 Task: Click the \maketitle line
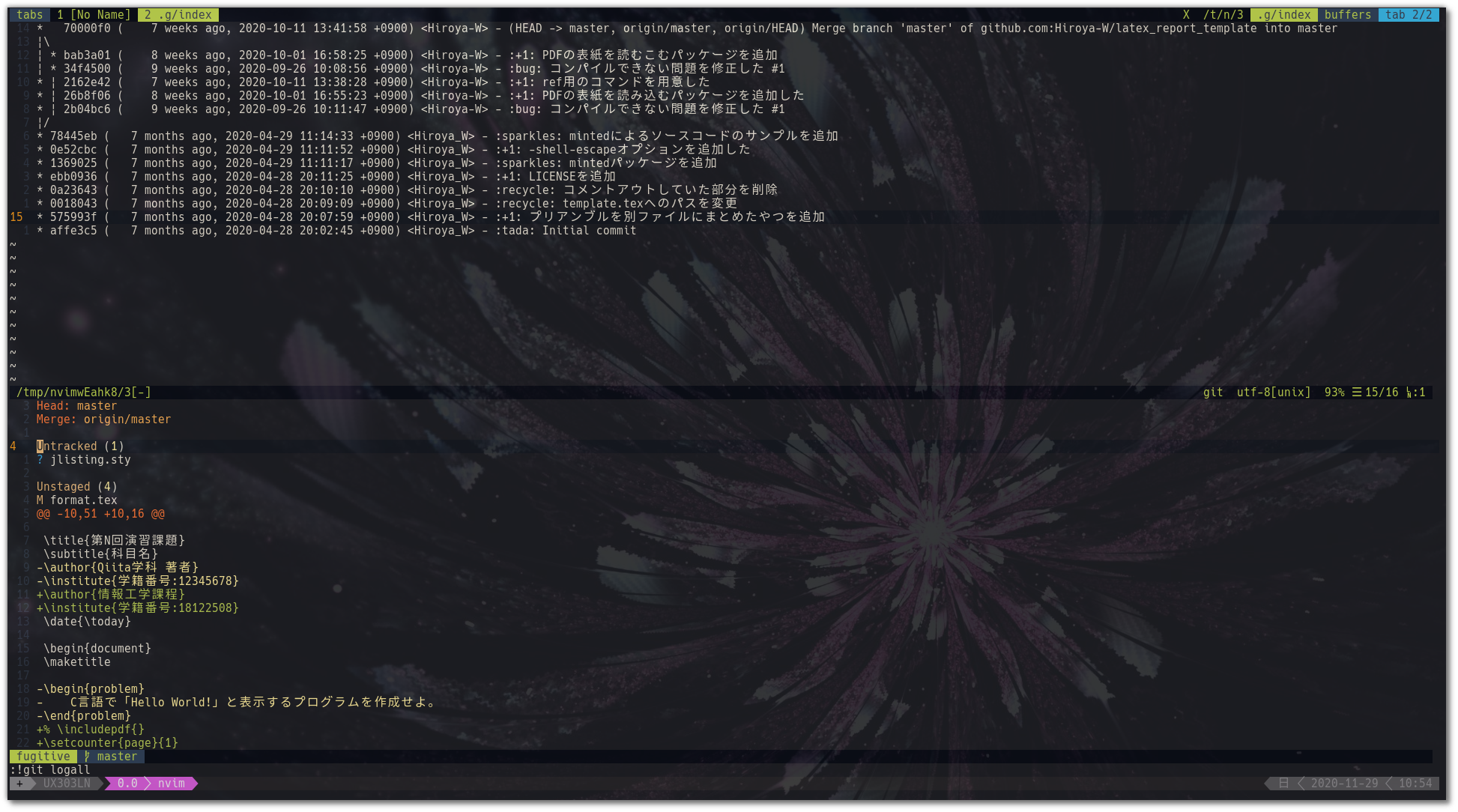(x=76, y=662)
